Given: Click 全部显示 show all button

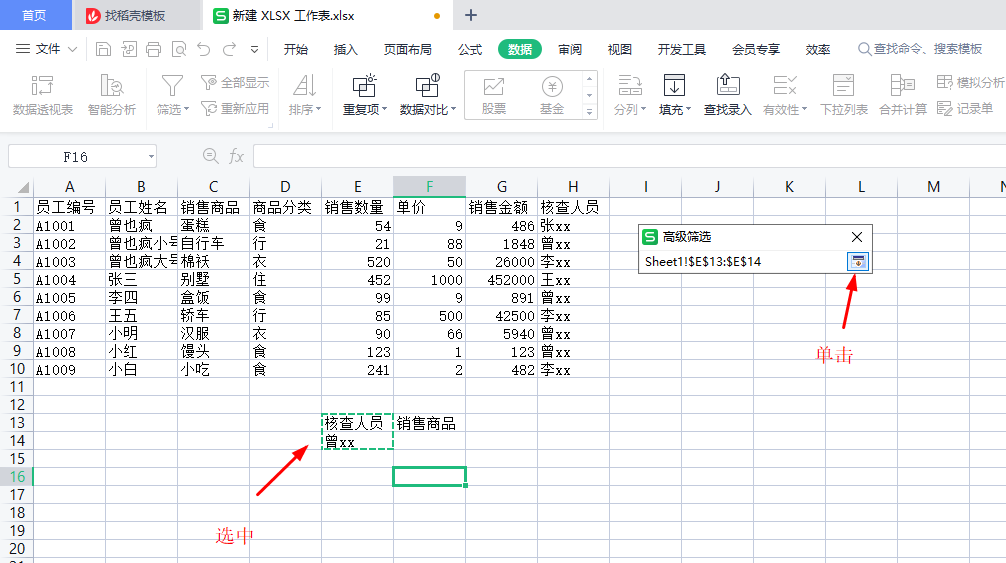Looking at the screenshot, I should coord(235,83).
